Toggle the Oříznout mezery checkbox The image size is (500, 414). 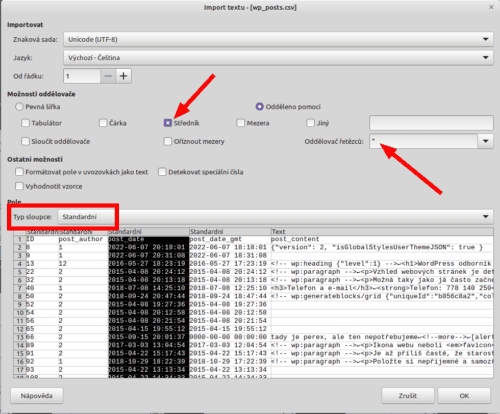tap(168, 141)
